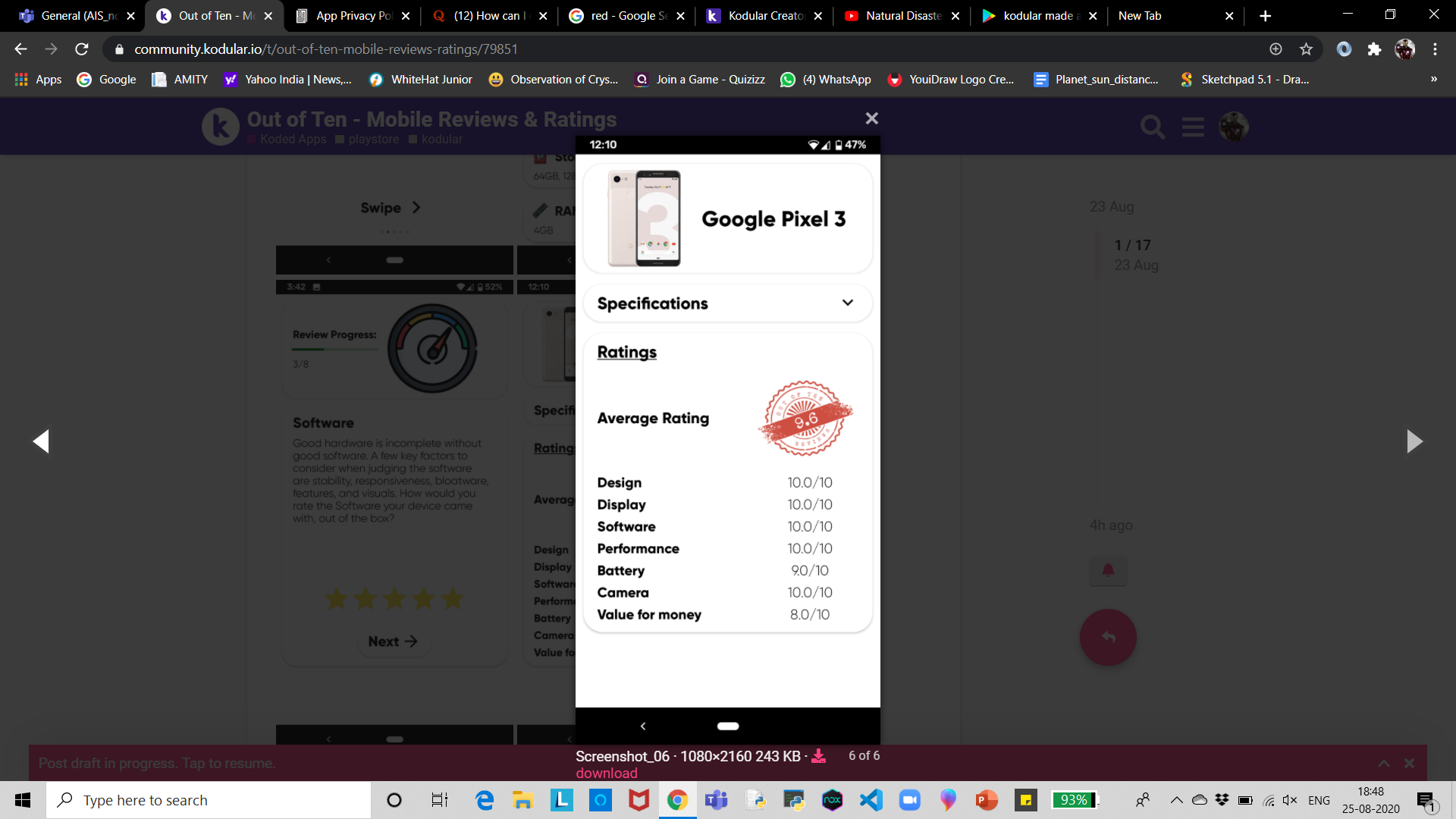Image resolution: width=1456 pixels, height=819 pixels.
Task: Click the address bar URL
Action: coord(326,49)
